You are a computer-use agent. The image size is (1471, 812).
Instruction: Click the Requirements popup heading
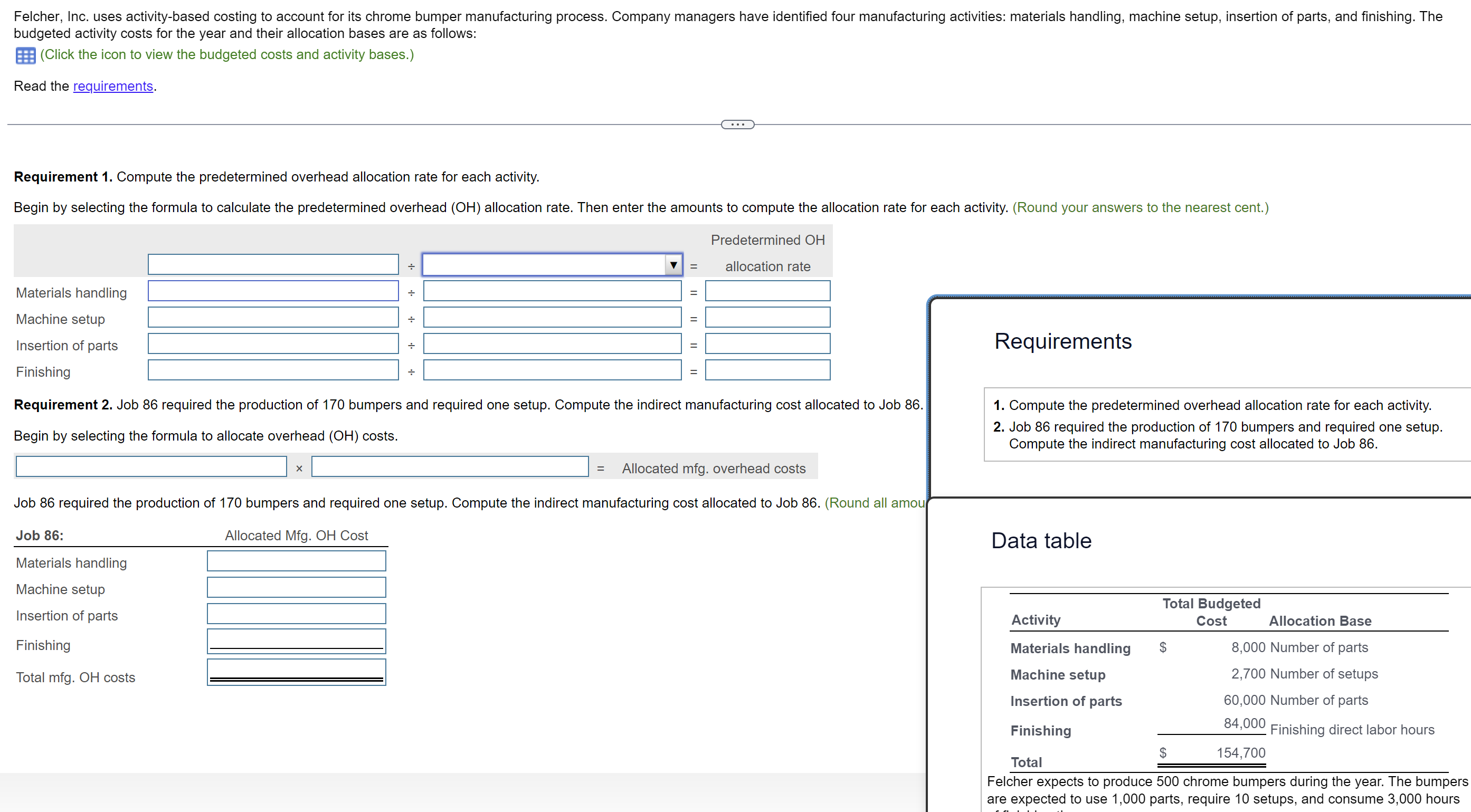[1062, 341]
